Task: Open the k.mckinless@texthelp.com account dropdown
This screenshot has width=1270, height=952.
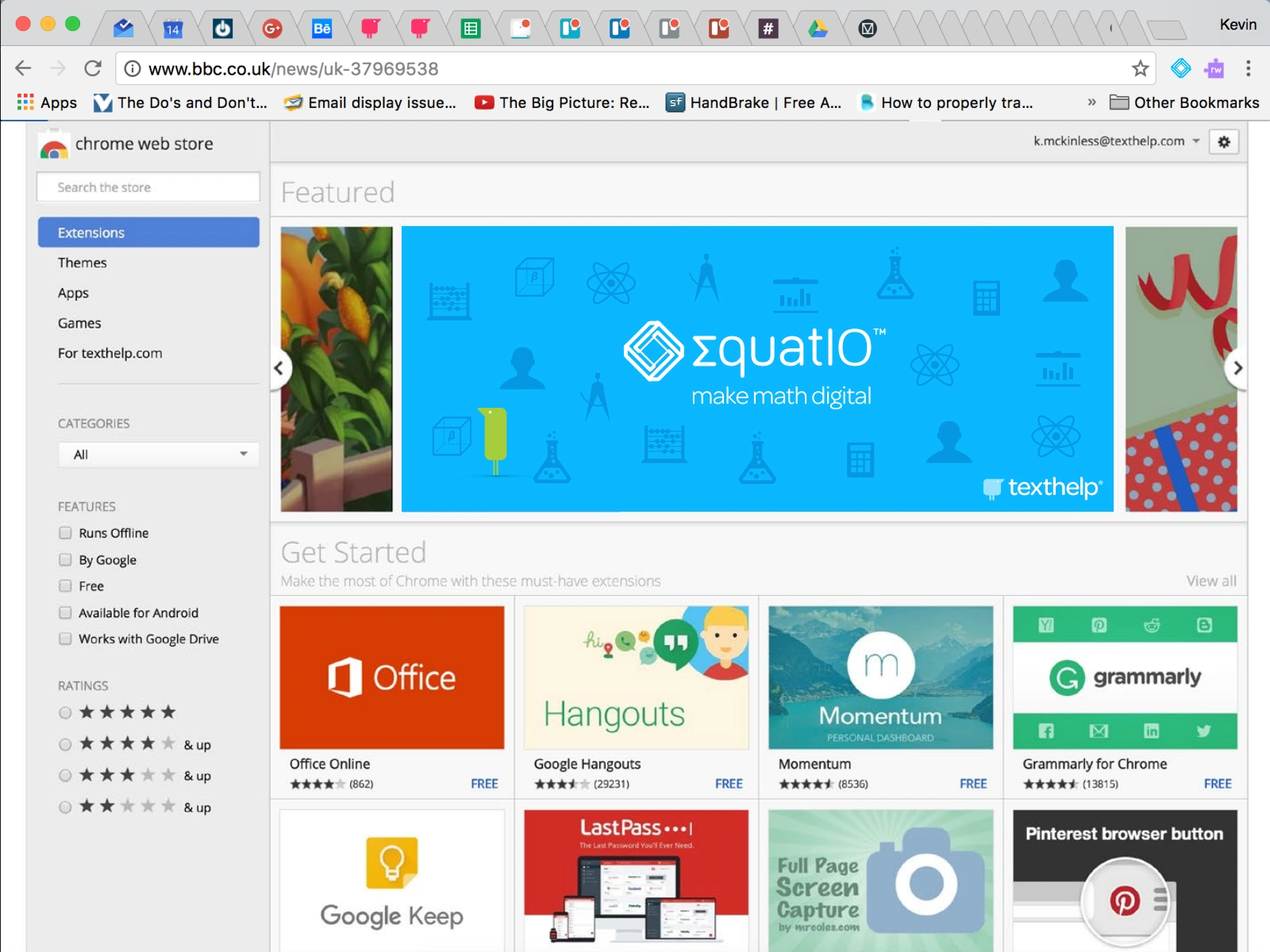Action: click(x=1117, y=141)
